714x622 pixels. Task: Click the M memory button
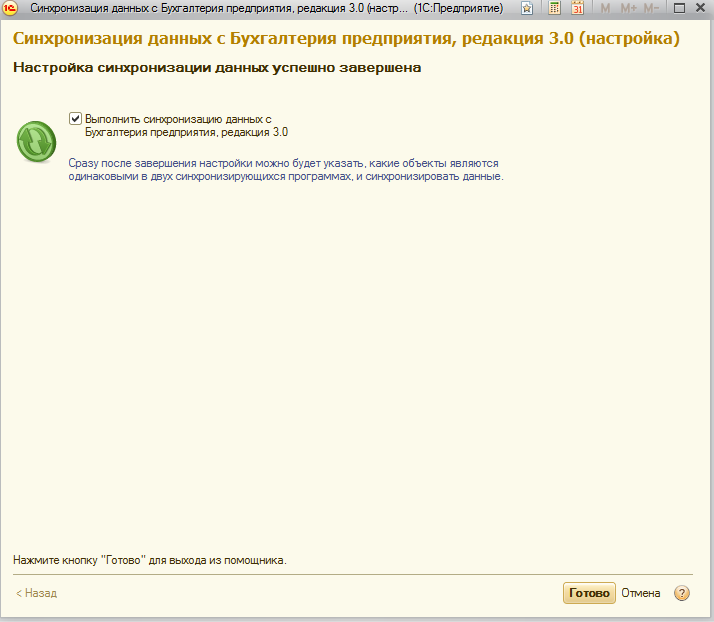click(x=605, y=8)
